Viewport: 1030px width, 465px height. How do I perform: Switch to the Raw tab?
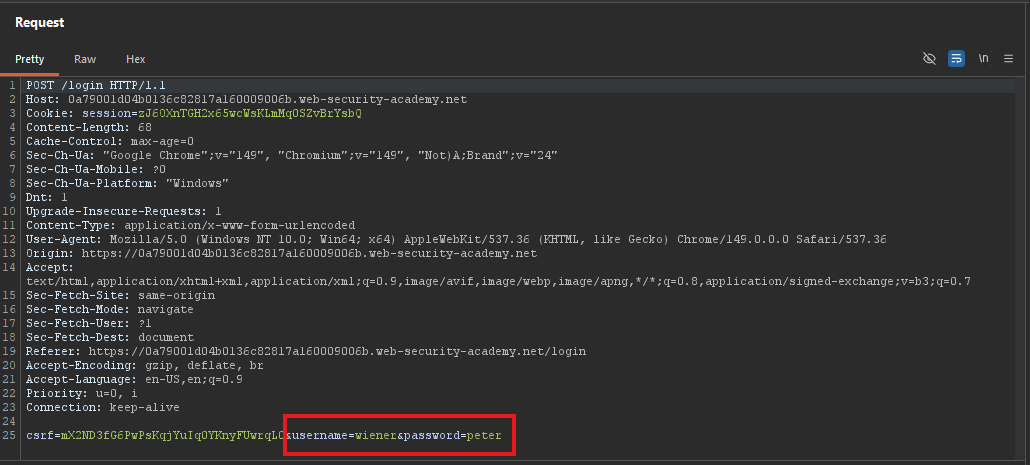(85, 59)
